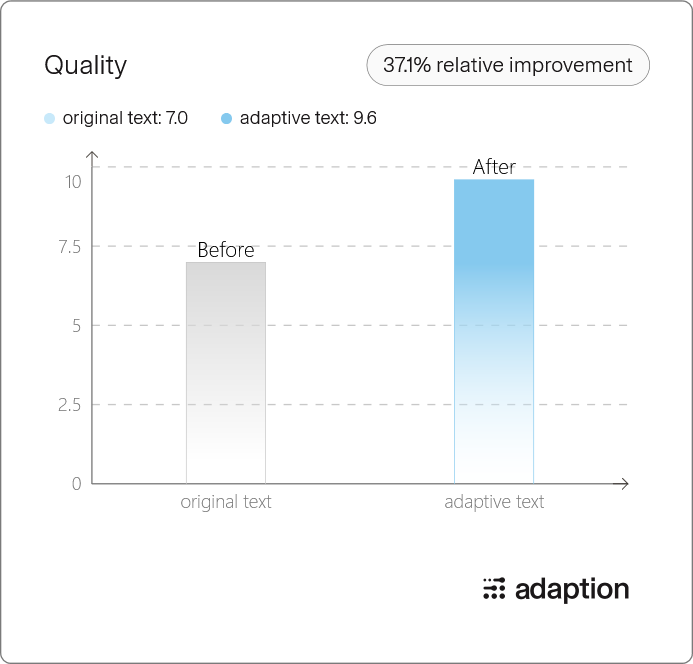The width and height of the screenshot is (693, 664).
Task: Click the 'original text' x-axis label
Action: [226, 502]
